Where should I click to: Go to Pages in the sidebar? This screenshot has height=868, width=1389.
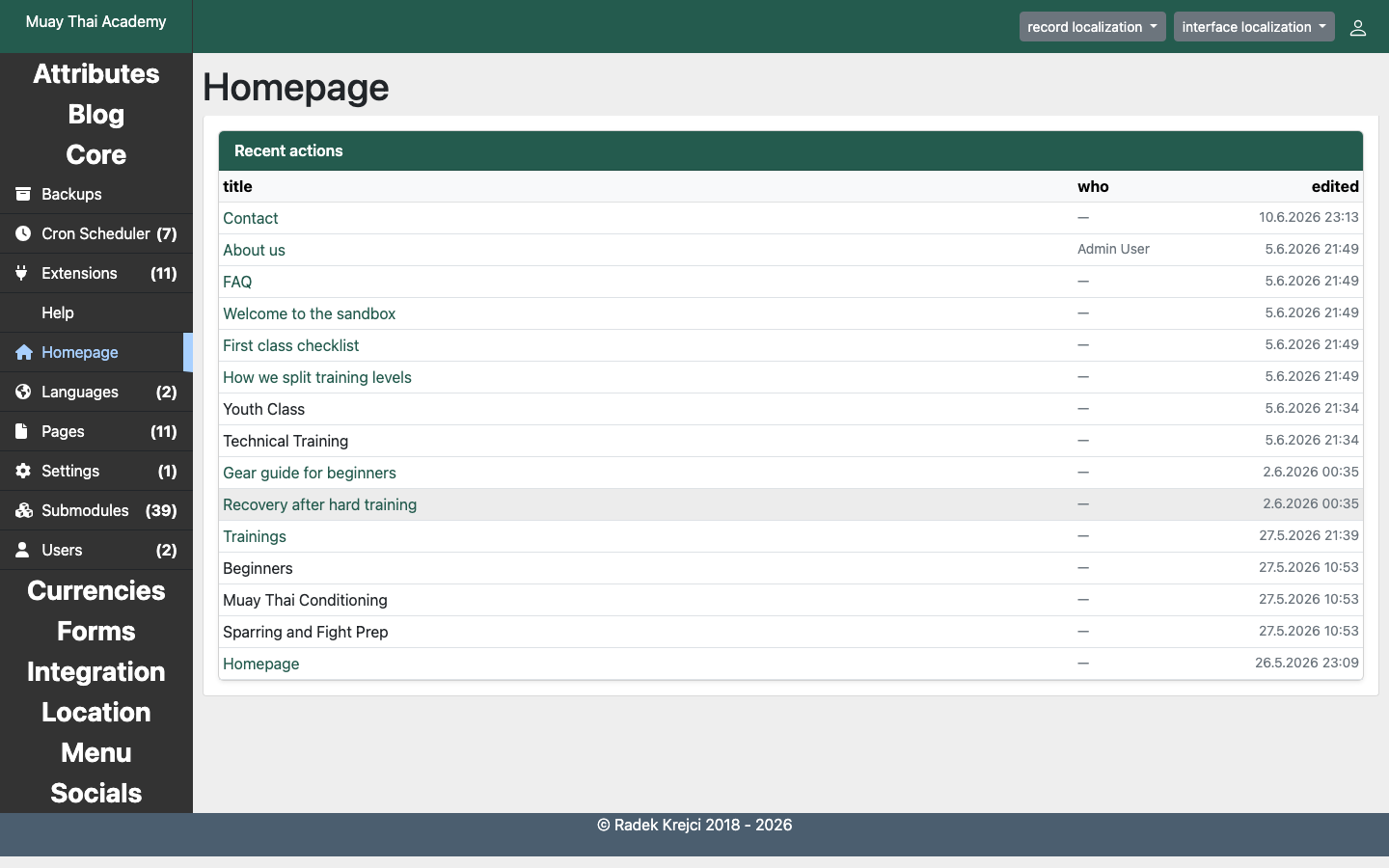(x=96, y=431)
